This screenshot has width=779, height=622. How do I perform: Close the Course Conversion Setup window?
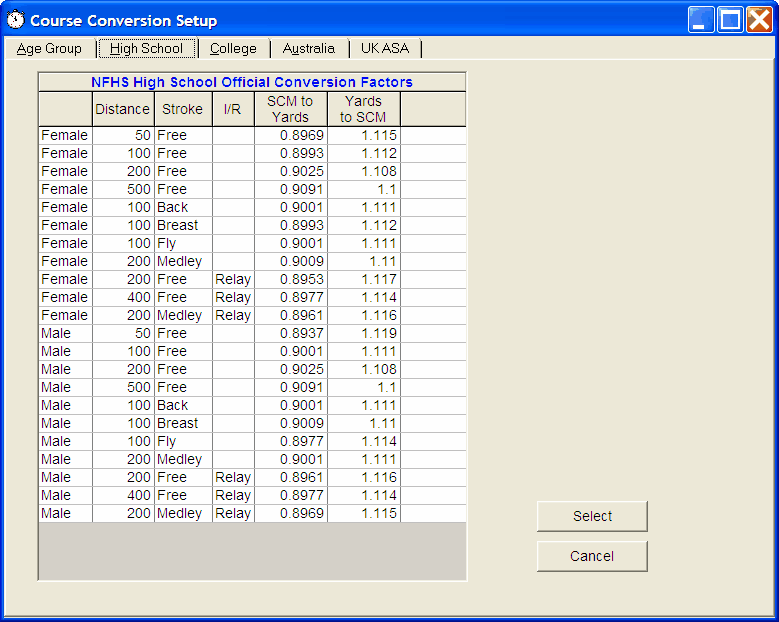[x=760, y=20]
